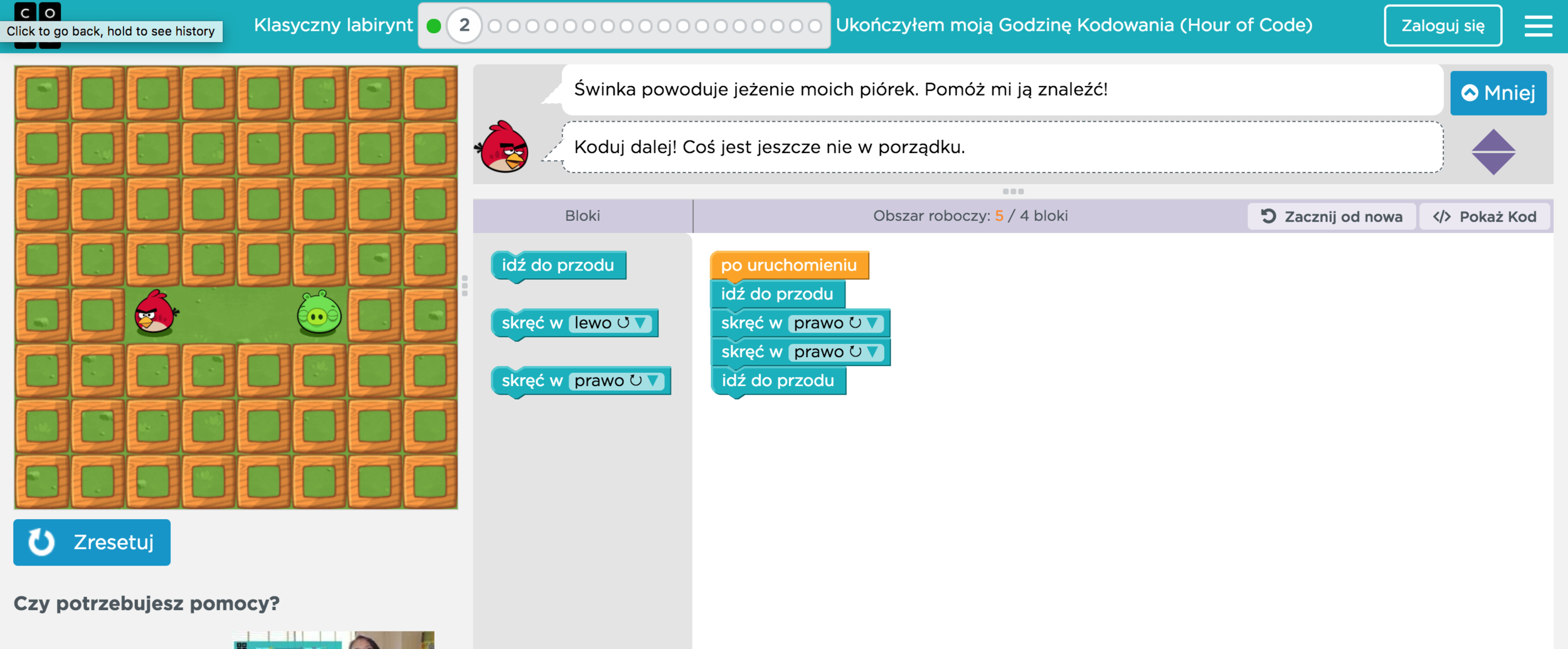Click Zacznij od nowa to start over
The width and height of the screenshot is (1568, 649).
pos(1332,217)
